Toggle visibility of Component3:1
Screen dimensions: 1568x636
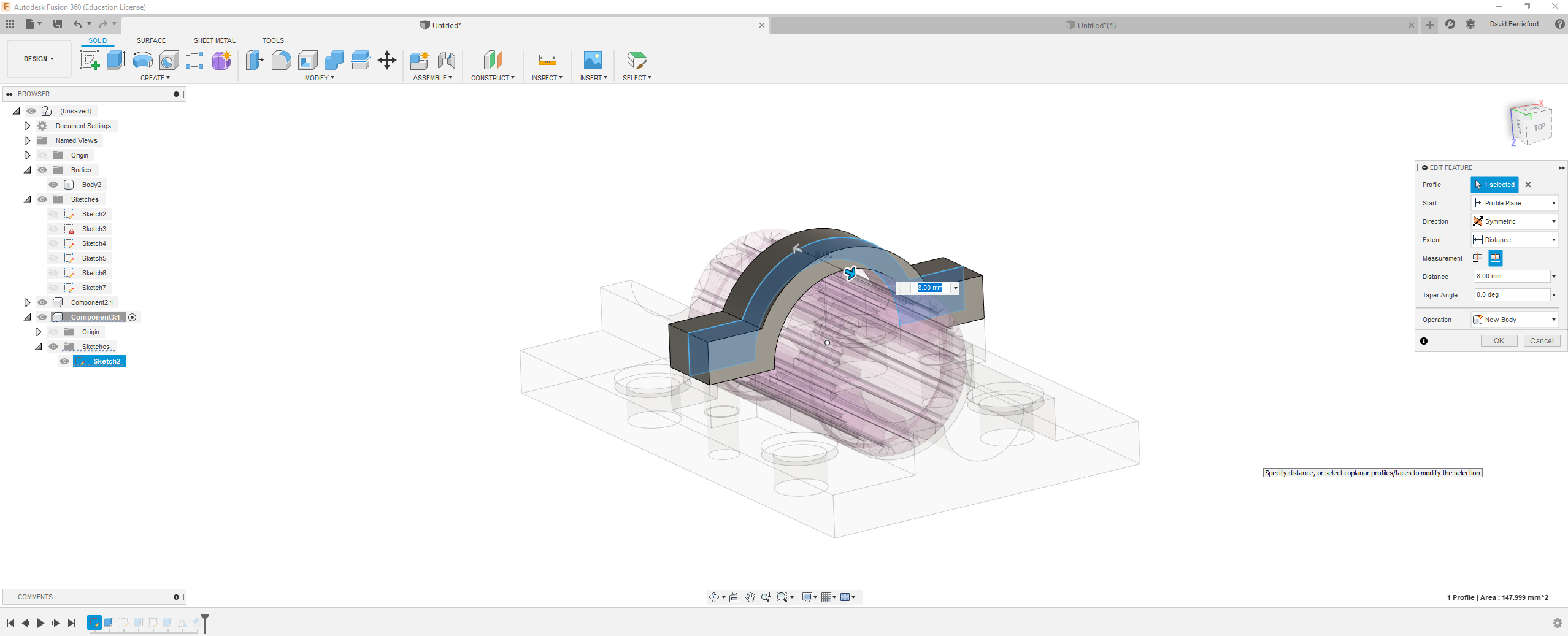(x=42, y=317)
